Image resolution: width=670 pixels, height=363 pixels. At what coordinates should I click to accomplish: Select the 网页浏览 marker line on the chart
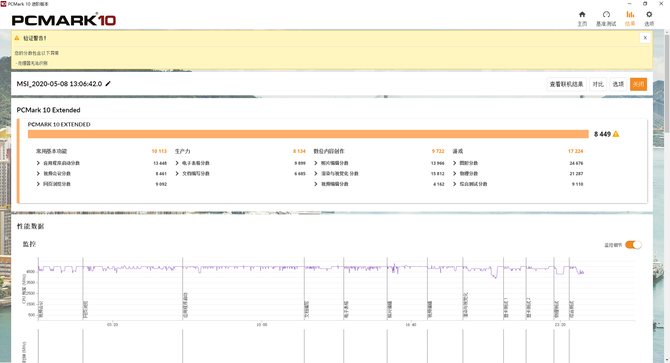(83, 289)
